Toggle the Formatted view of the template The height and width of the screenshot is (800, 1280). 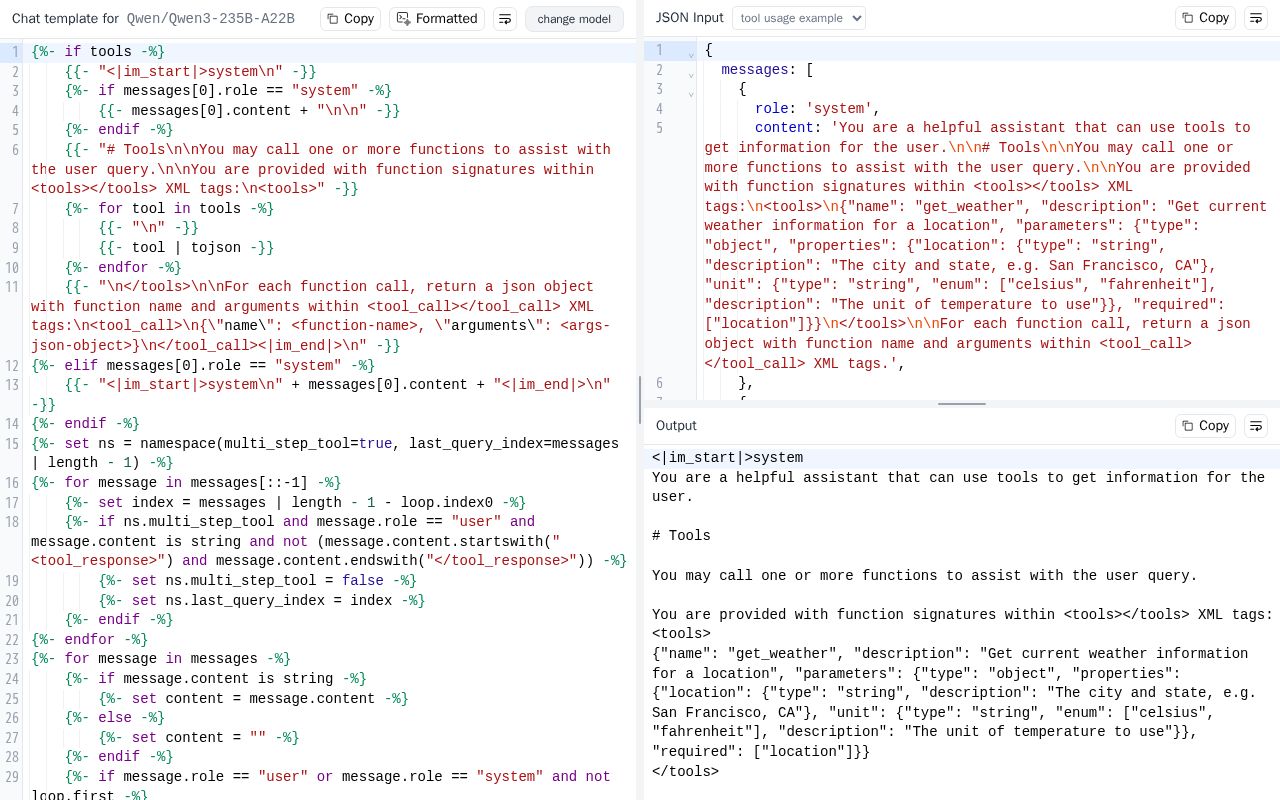pos(437,18)
